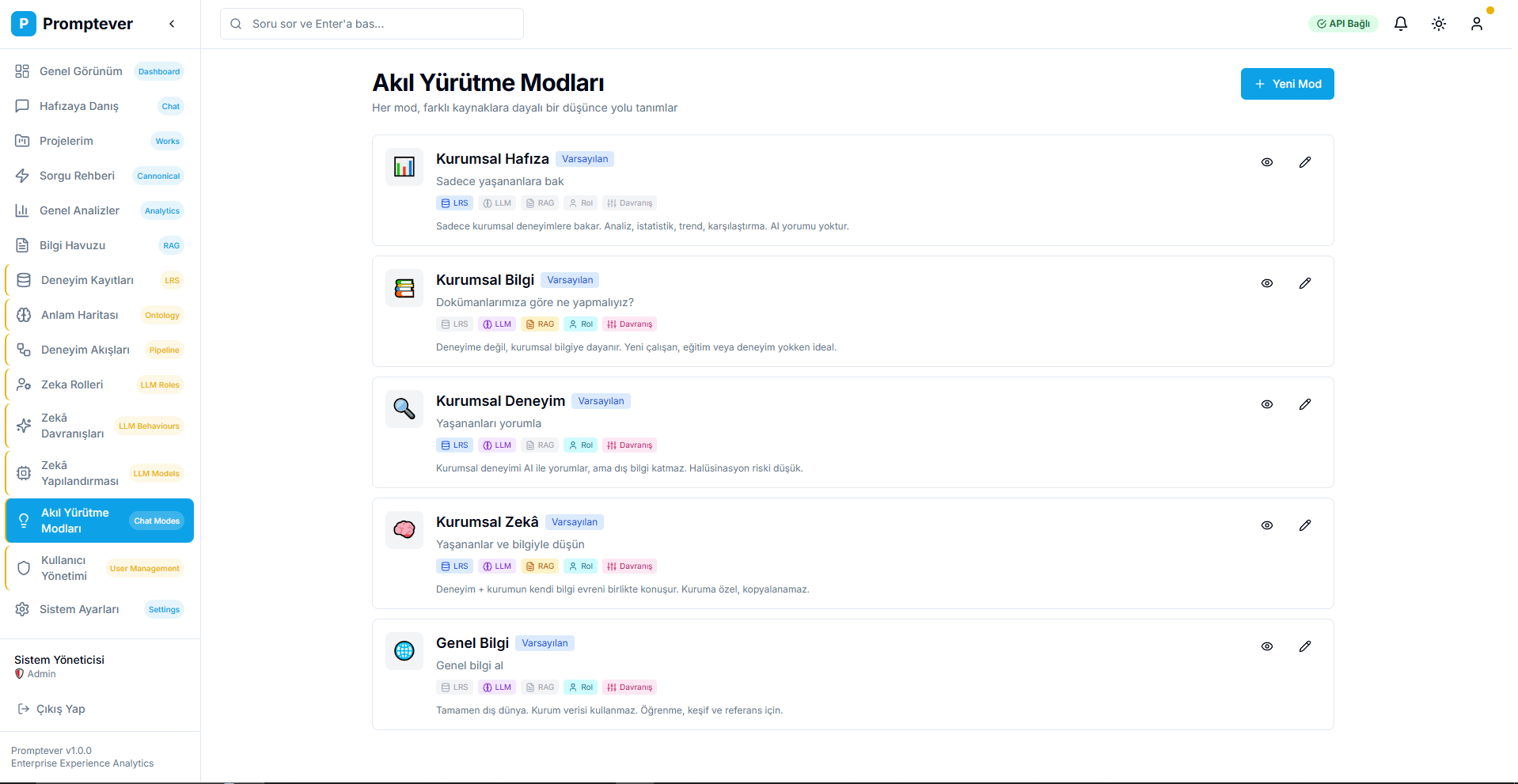
Task: Open the notifications bell icon
Action: (x=1400, y=24)
